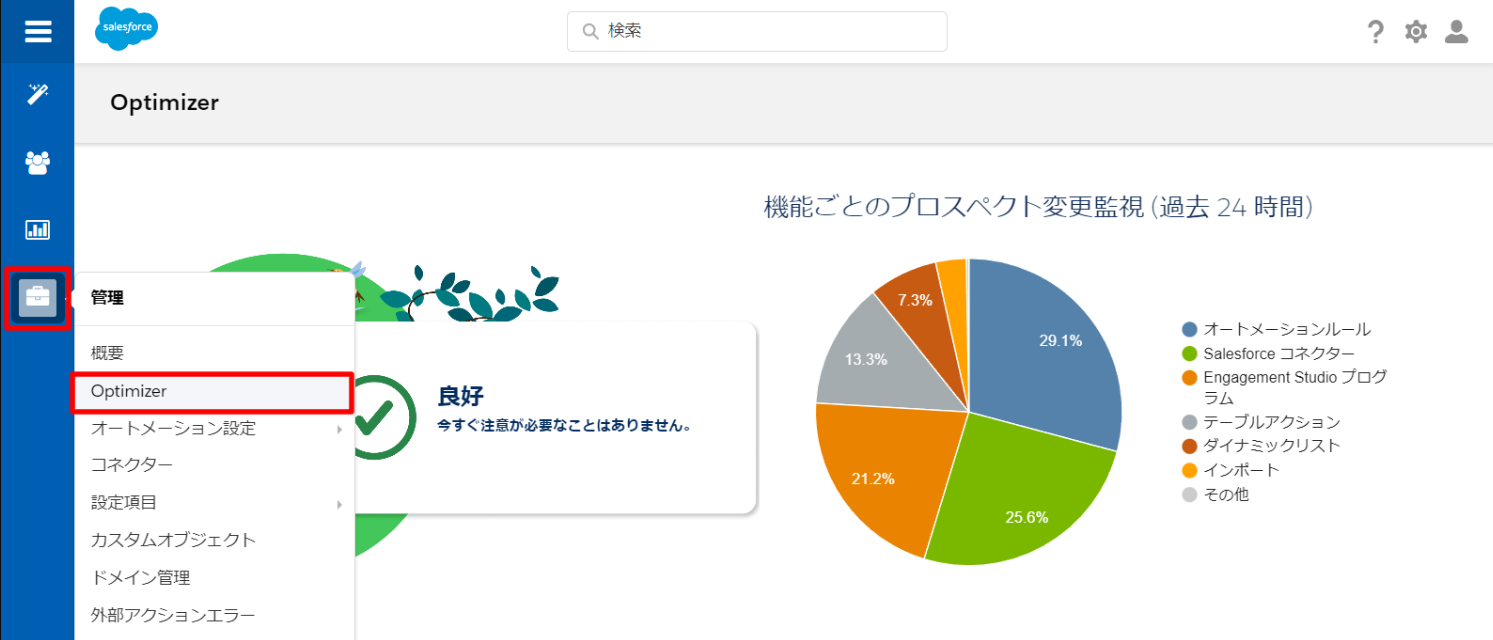Open 外部アクションエラー menu entry

pos(173,615)
